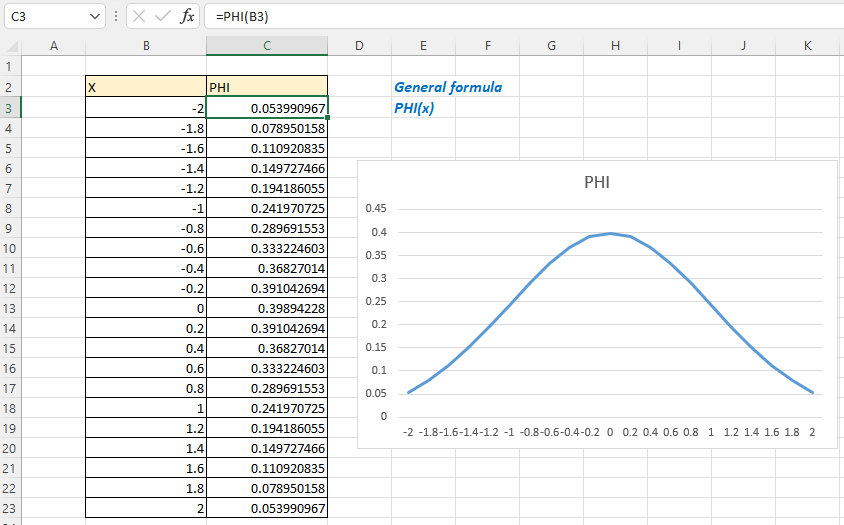The height and width of the screenshot is (525, 844).
Task: Click the Enter checkmark icon in formula bar
Action: [x=163, y=17]
